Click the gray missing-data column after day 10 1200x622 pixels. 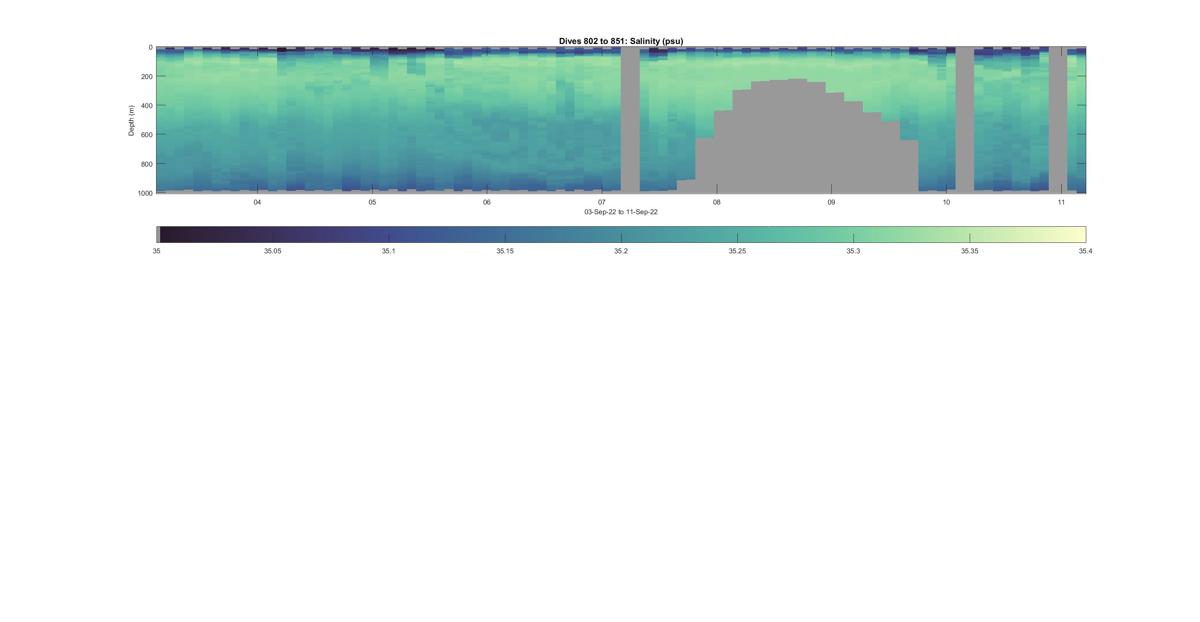pyautogui.click(x=964, y=120)
